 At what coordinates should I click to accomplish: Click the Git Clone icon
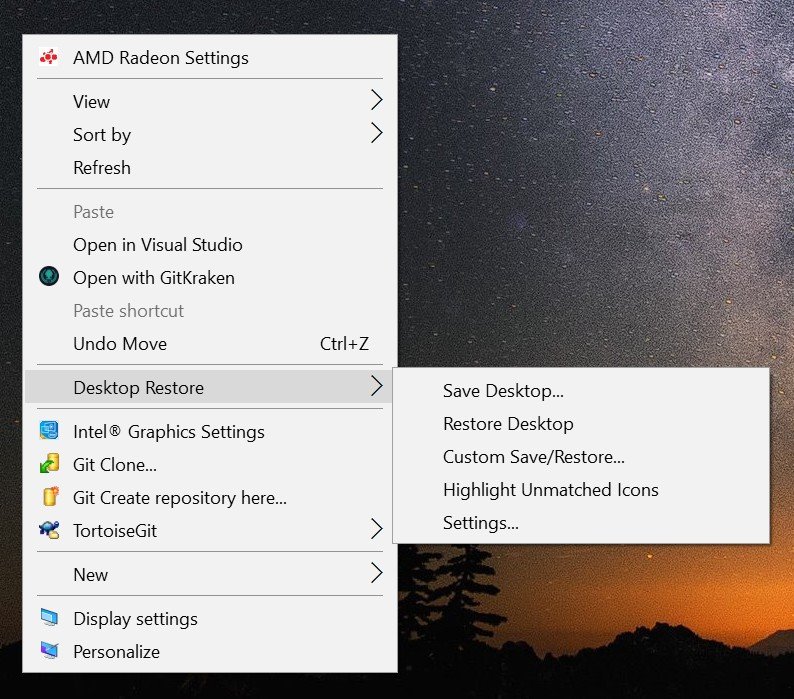click(48, 464)
